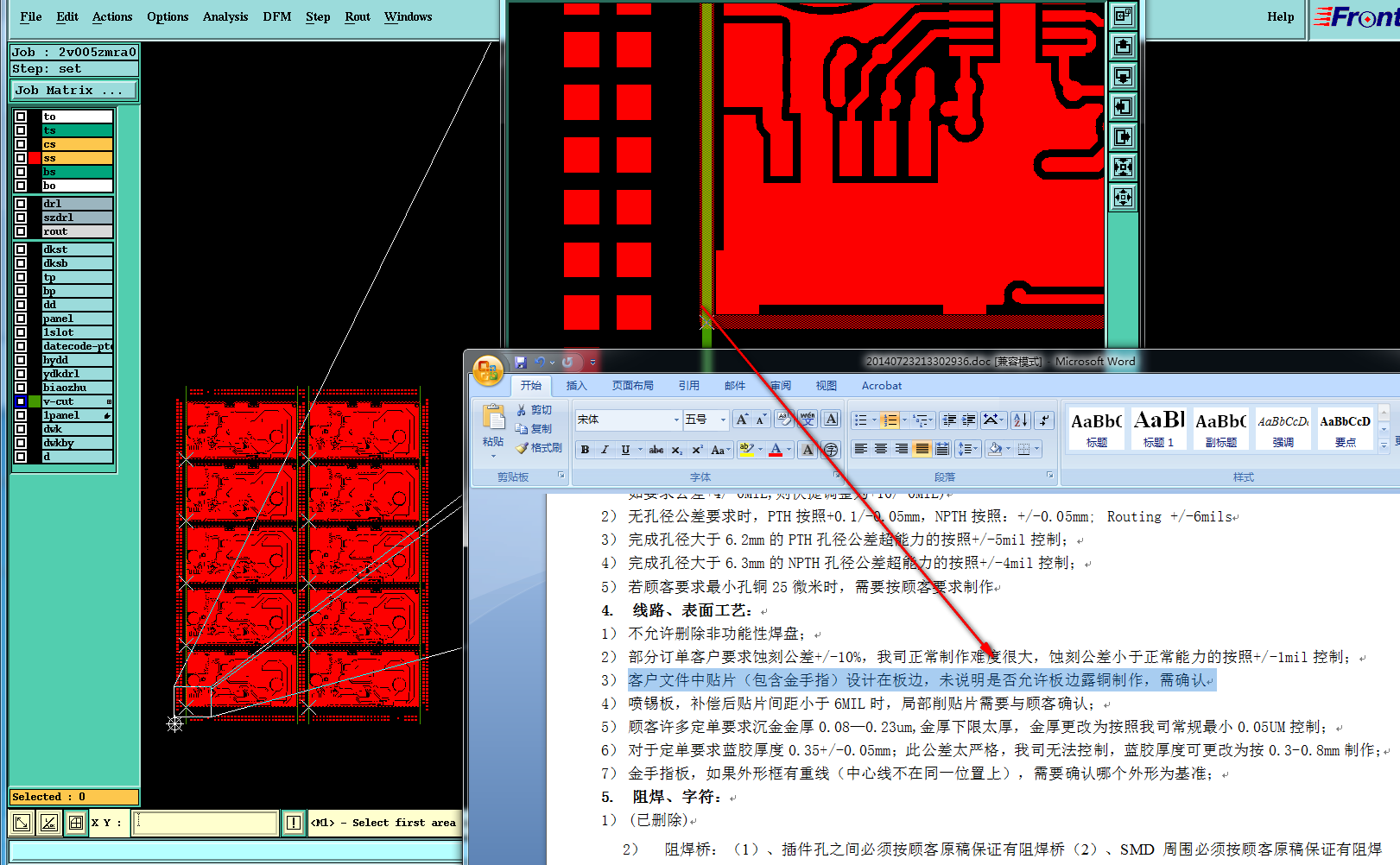The height and width of the screenshot is (865, 1400).
Task: Switch to the 页面布局 tab in Word
Action: click(633, 386)
